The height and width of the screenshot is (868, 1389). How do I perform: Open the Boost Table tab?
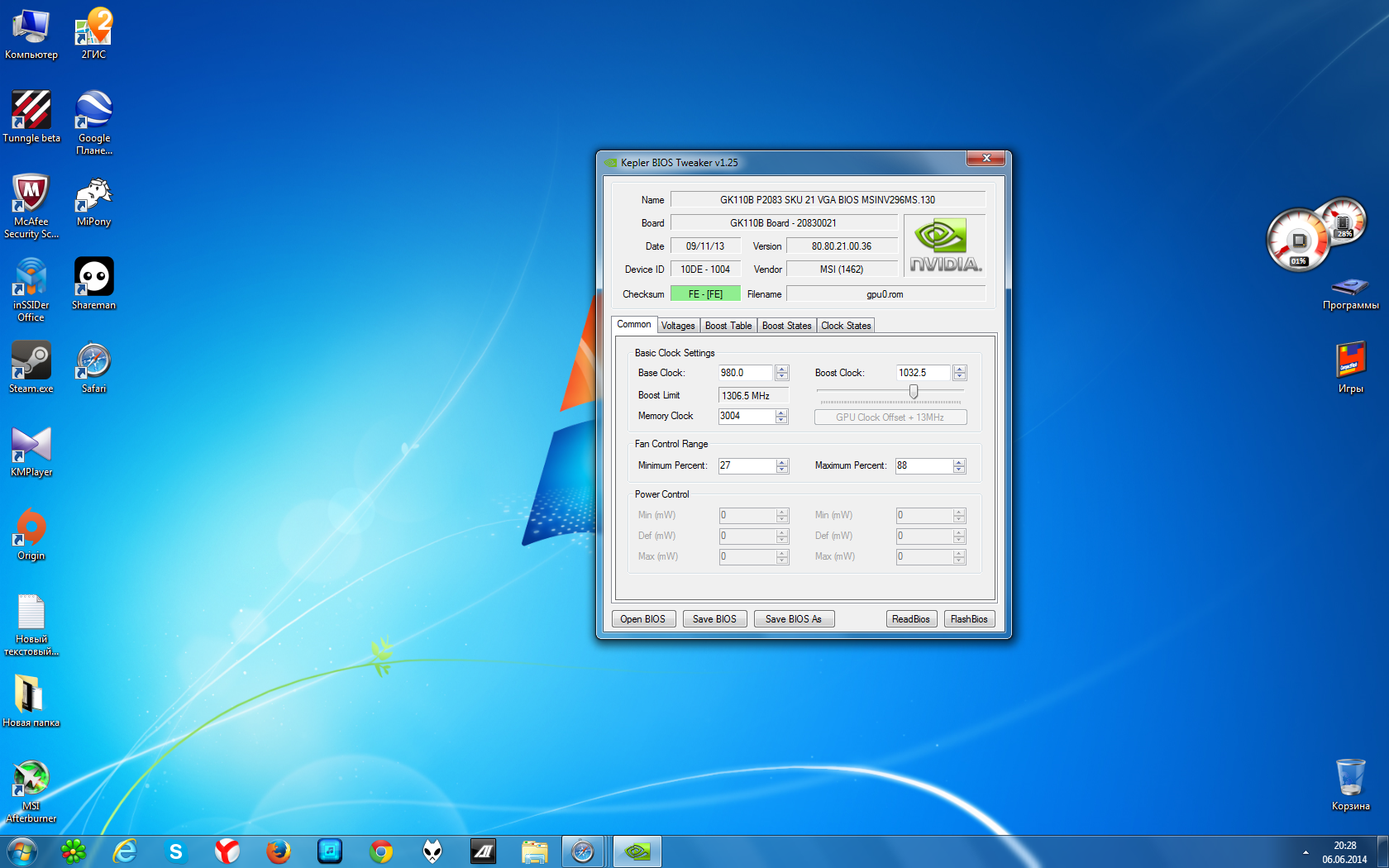coord(728,326)
